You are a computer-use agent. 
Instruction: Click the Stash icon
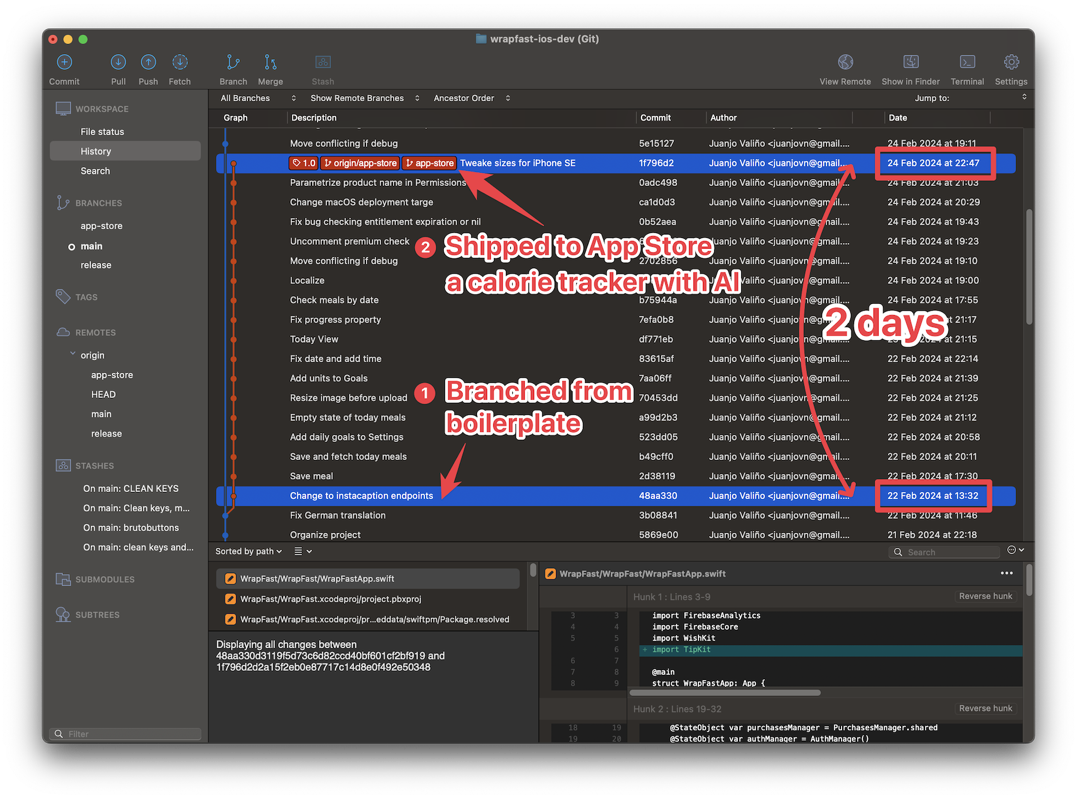point(322,62)
